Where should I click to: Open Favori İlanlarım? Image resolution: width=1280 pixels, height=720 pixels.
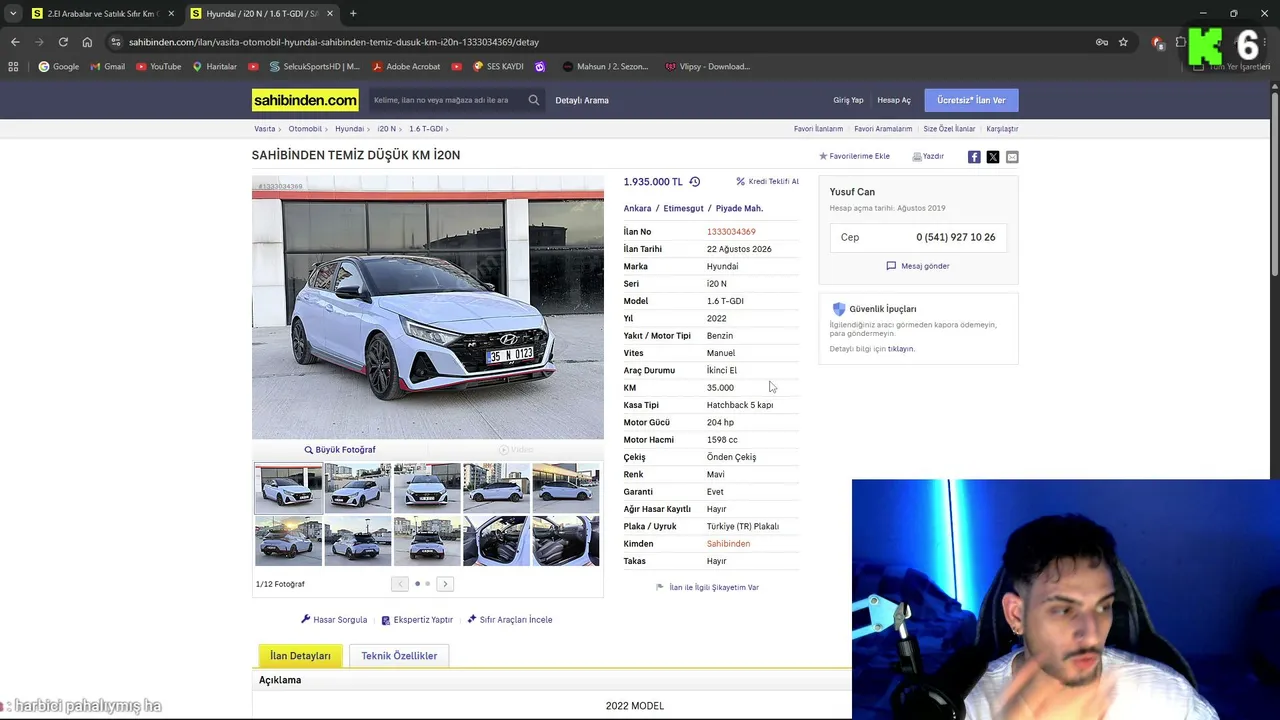[818, 129]
